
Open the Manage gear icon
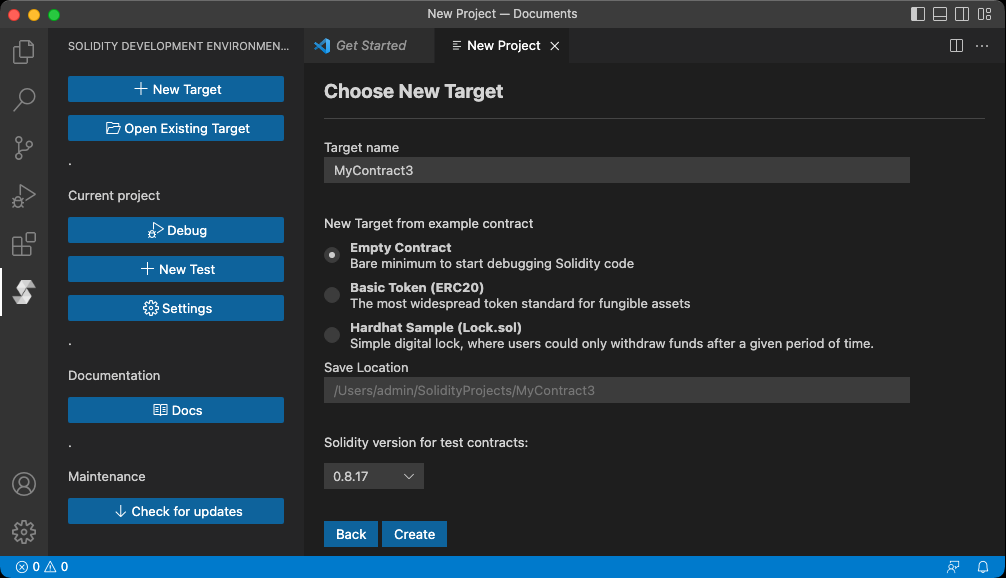(24, 531)
